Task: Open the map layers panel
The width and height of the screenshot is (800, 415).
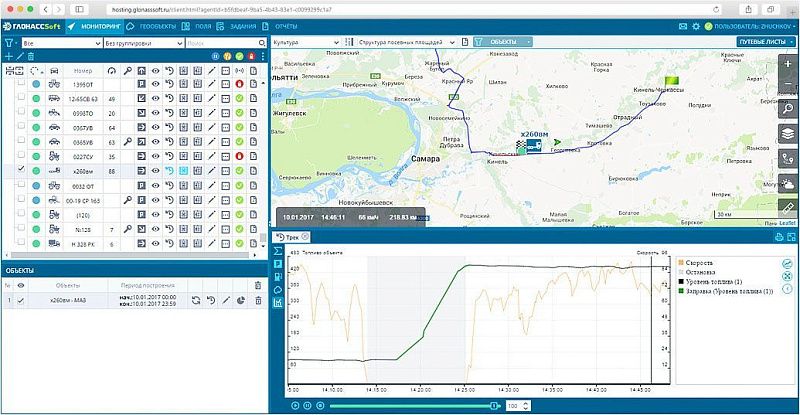Action: pos(788,133)
